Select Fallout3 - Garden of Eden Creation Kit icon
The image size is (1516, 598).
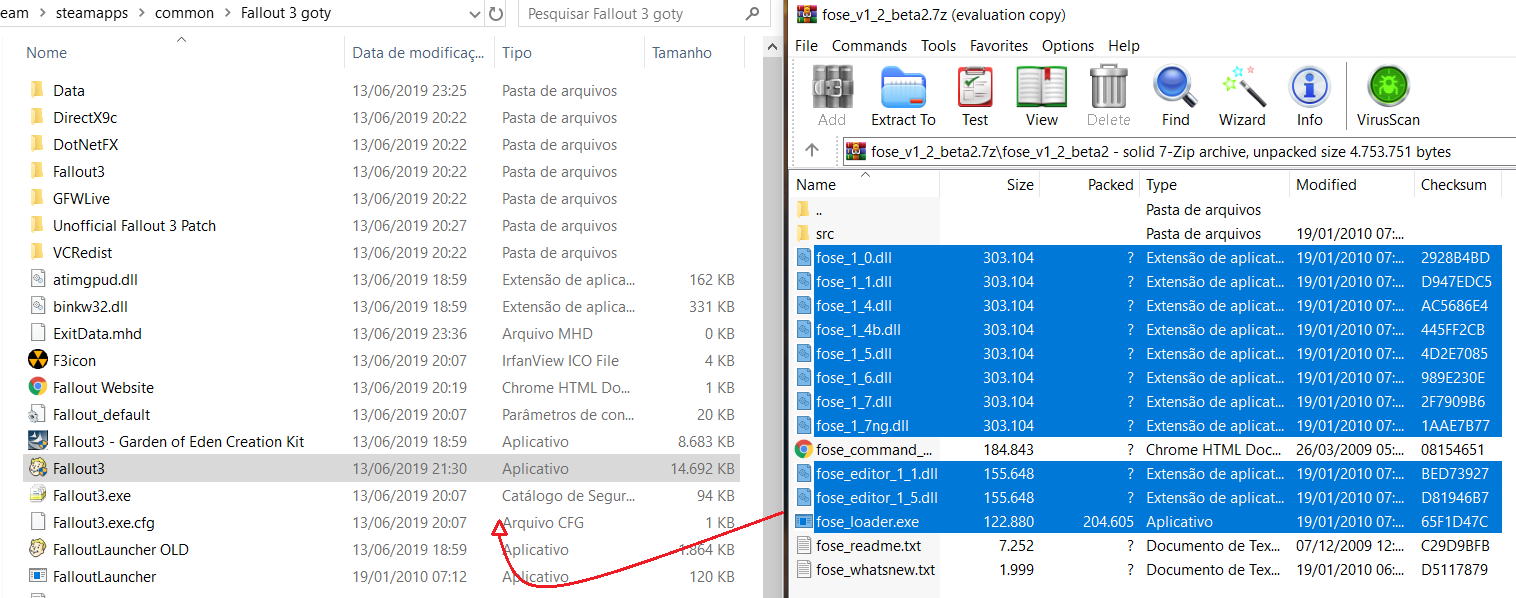pos(38,441)
